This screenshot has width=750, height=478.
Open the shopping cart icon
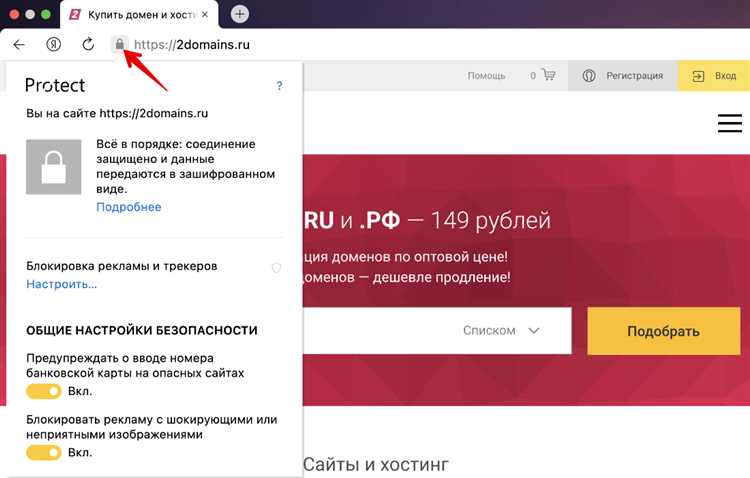point(548,75)
